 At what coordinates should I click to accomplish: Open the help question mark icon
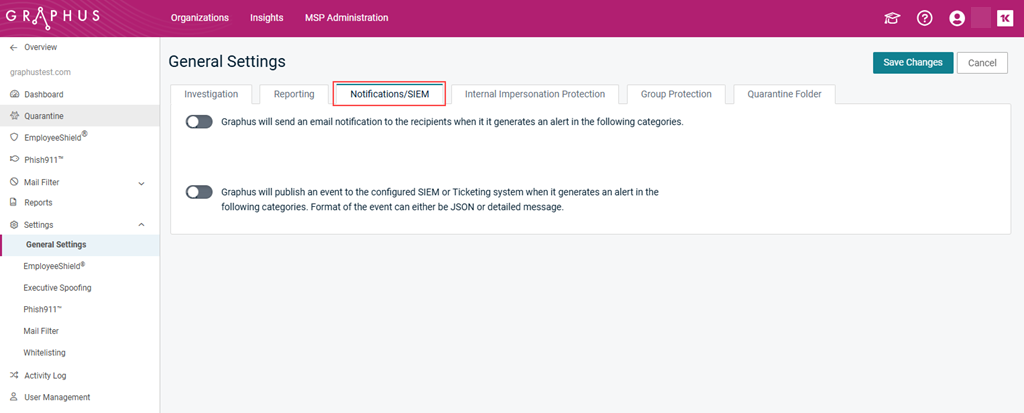tap(924, 18)
